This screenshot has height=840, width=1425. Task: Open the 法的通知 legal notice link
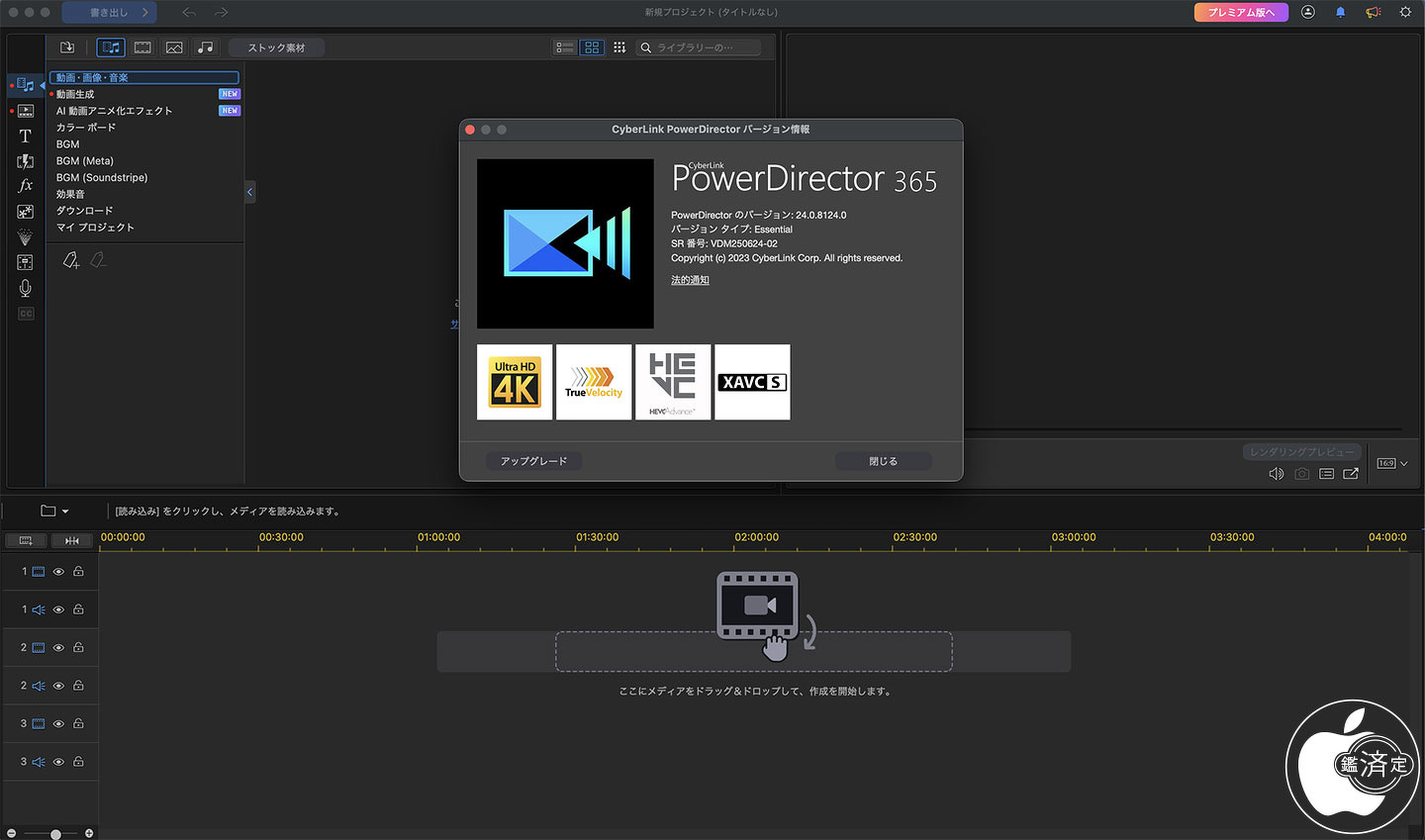(690, 280)
